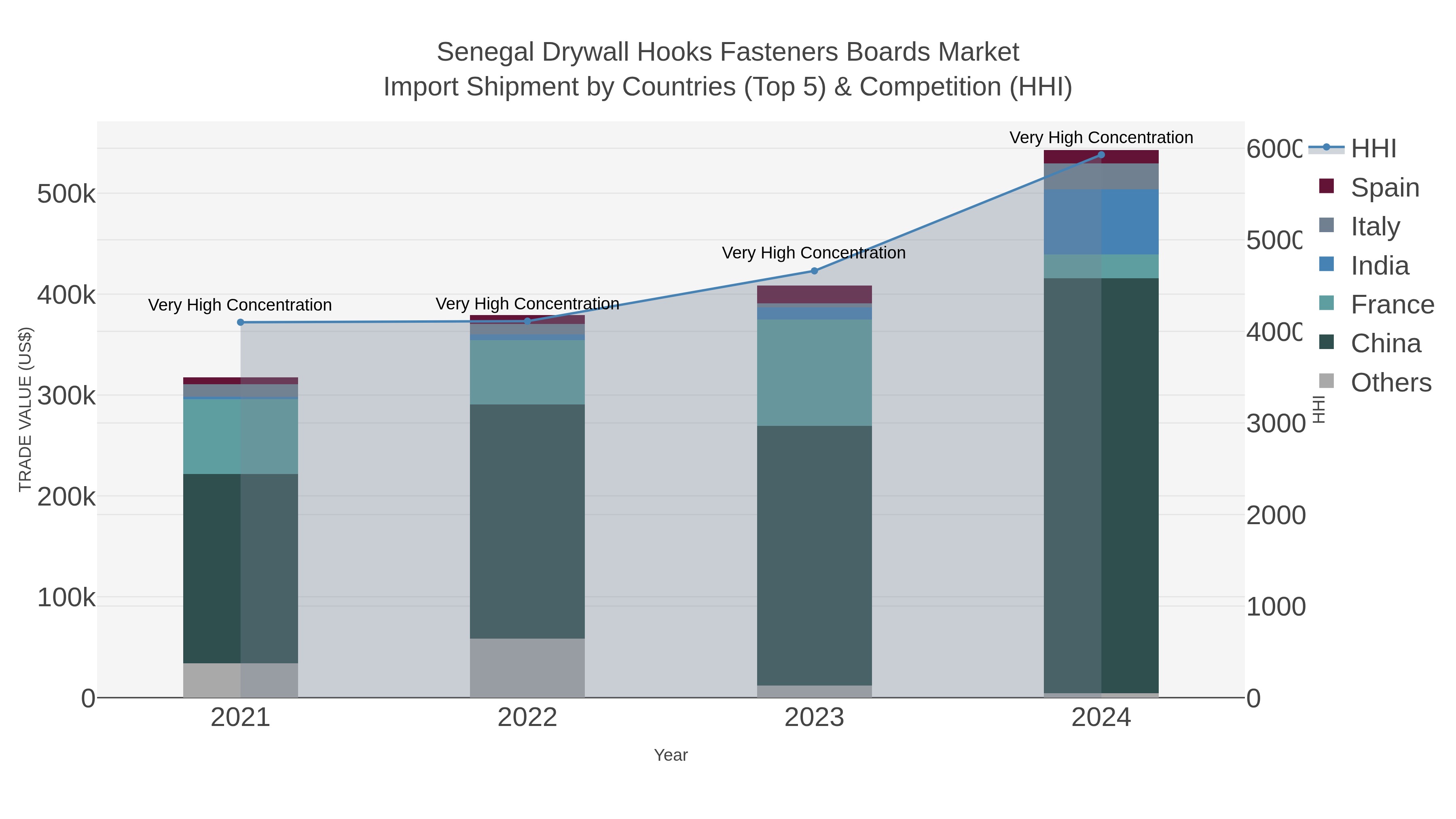Click the 2021 x-axis label
The height and width of the screenshot is (819, 1456).
point(240,717)
